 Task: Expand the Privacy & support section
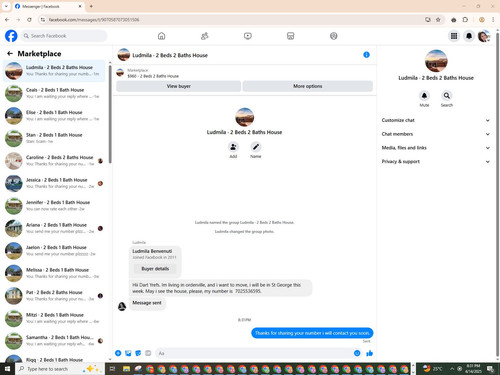(x=436, y=161)
